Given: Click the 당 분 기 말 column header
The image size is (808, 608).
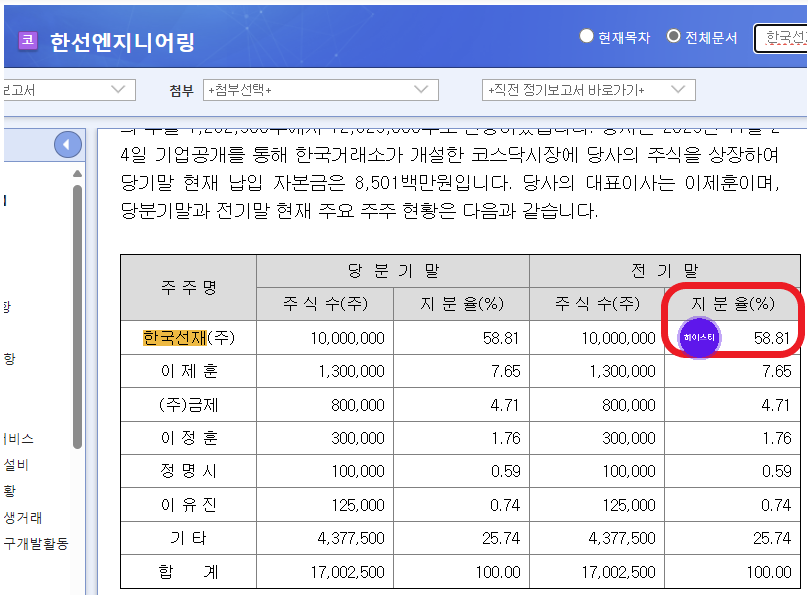Looking at the screenshot, I should coord(393,271).
